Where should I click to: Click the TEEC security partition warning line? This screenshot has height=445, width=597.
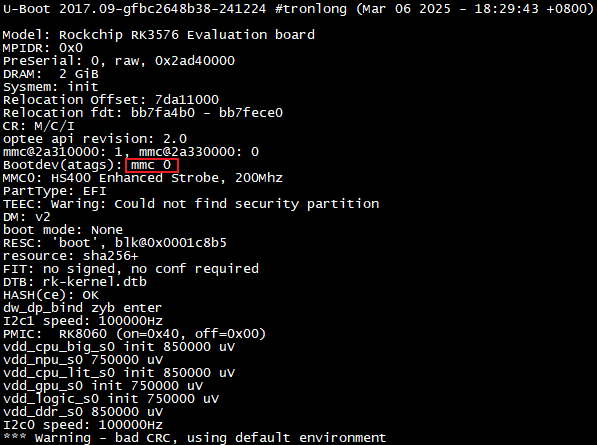point(191,204)
